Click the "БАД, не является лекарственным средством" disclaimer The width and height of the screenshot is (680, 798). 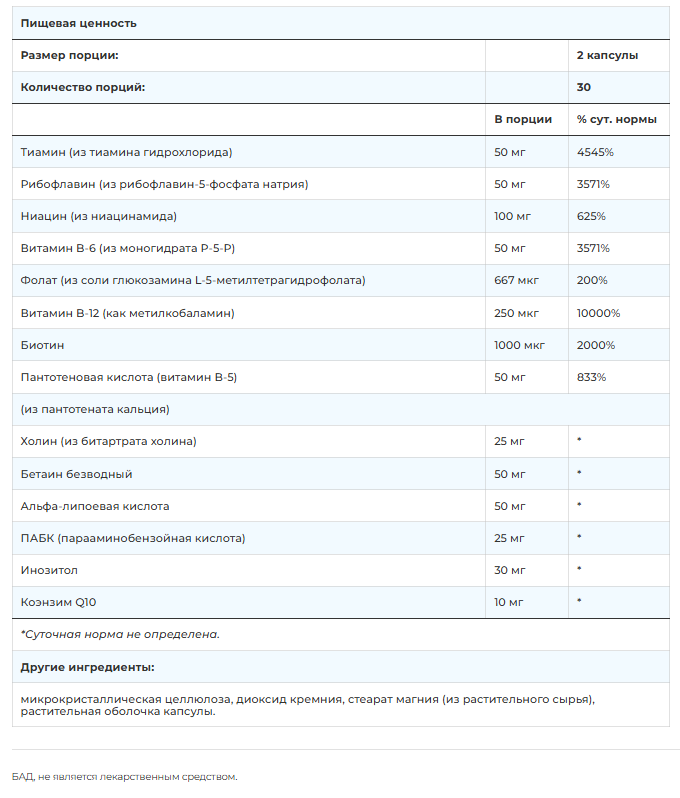[125, 776]
